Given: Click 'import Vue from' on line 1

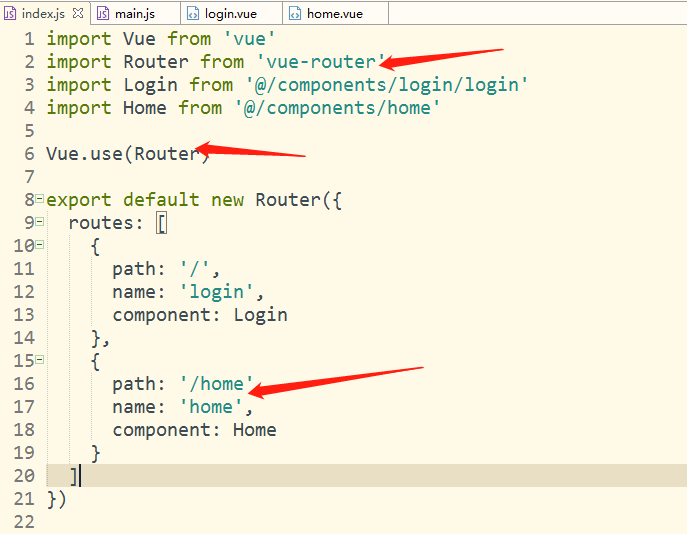Looking at the screenshot, I should (x=129, y=39).
